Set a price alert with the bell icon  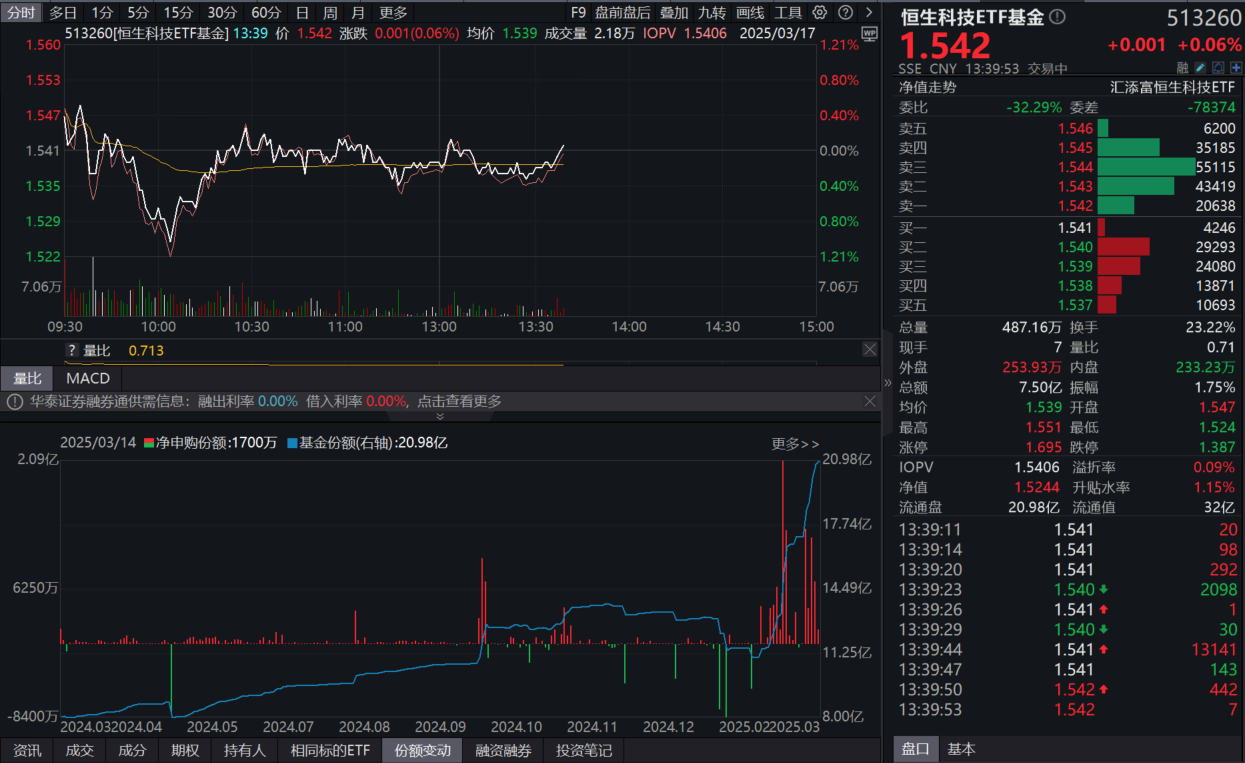click(1218, 66)
